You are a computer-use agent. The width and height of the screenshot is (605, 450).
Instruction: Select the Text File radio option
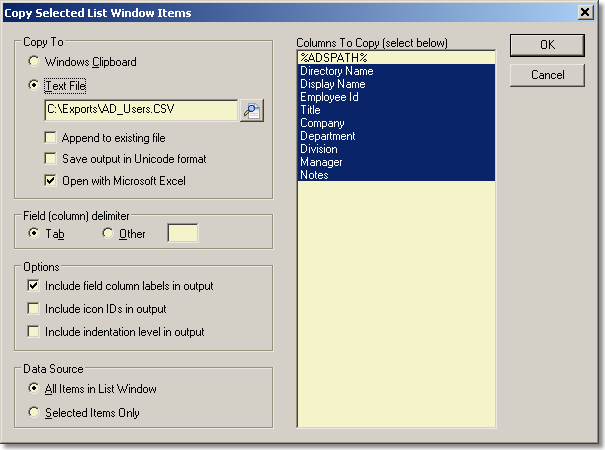point(35,86)
